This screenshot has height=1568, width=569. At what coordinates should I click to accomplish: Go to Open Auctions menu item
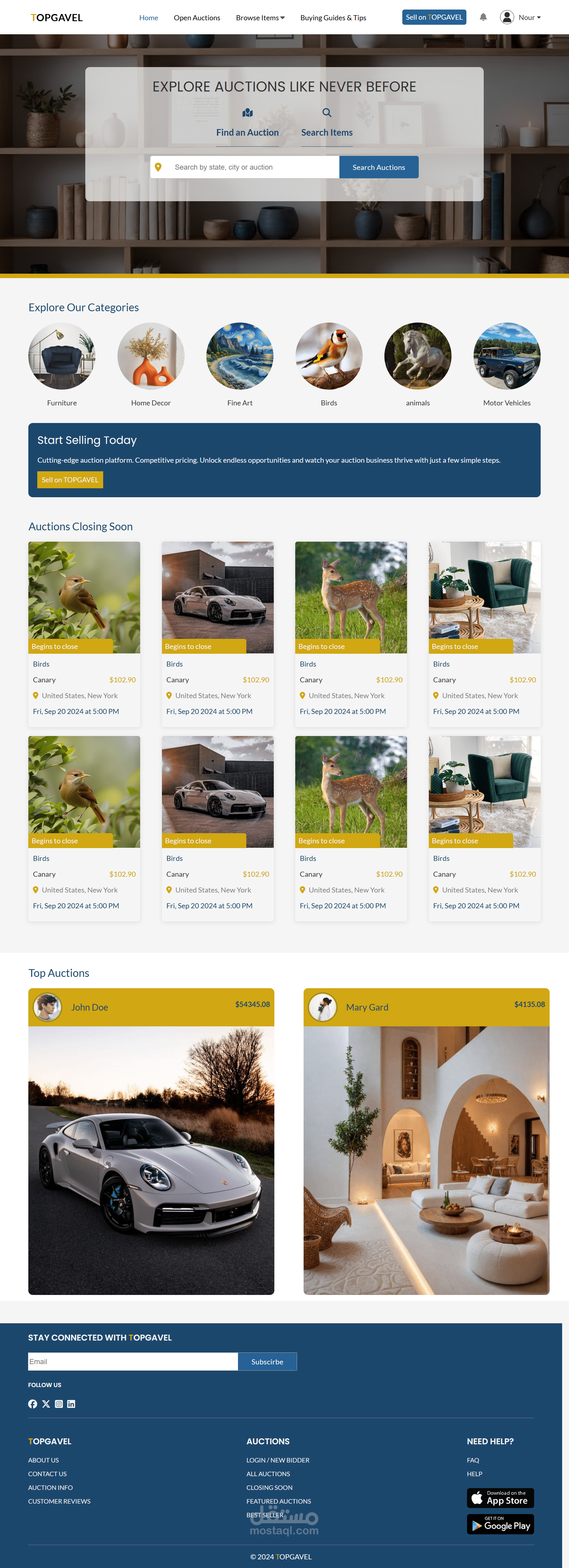197,18
